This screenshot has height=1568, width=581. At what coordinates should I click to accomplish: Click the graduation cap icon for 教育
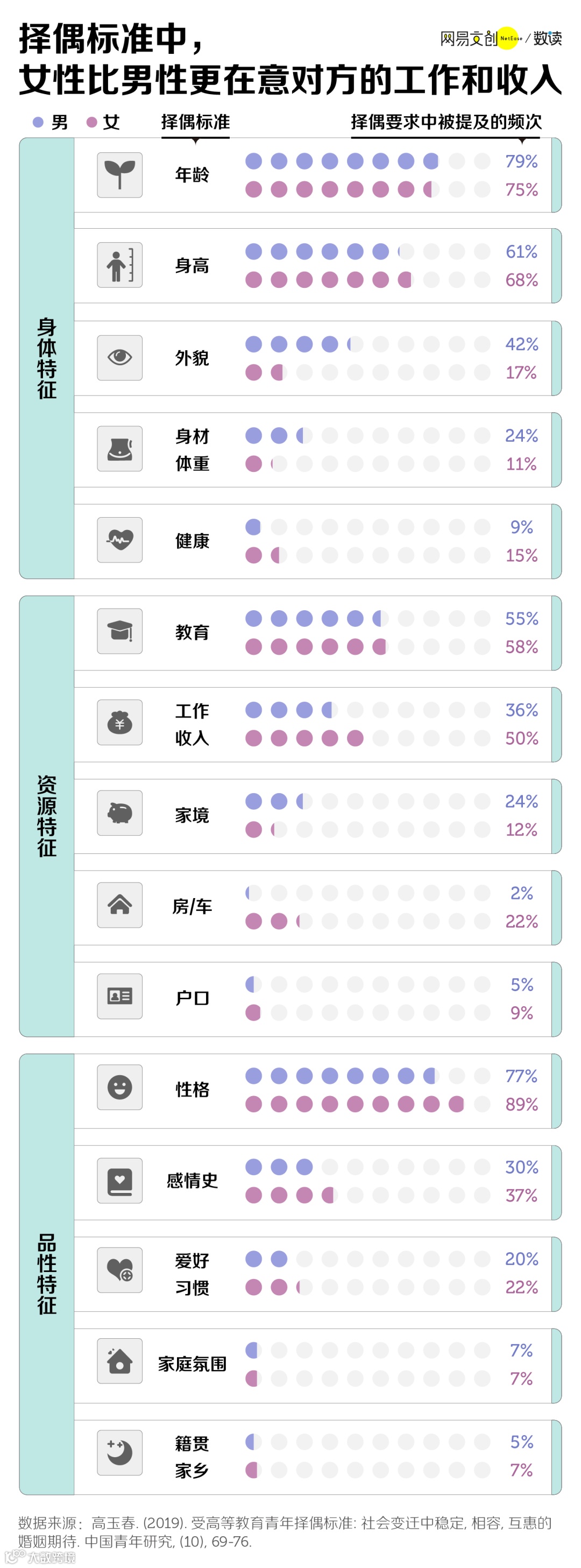point(119,631)
